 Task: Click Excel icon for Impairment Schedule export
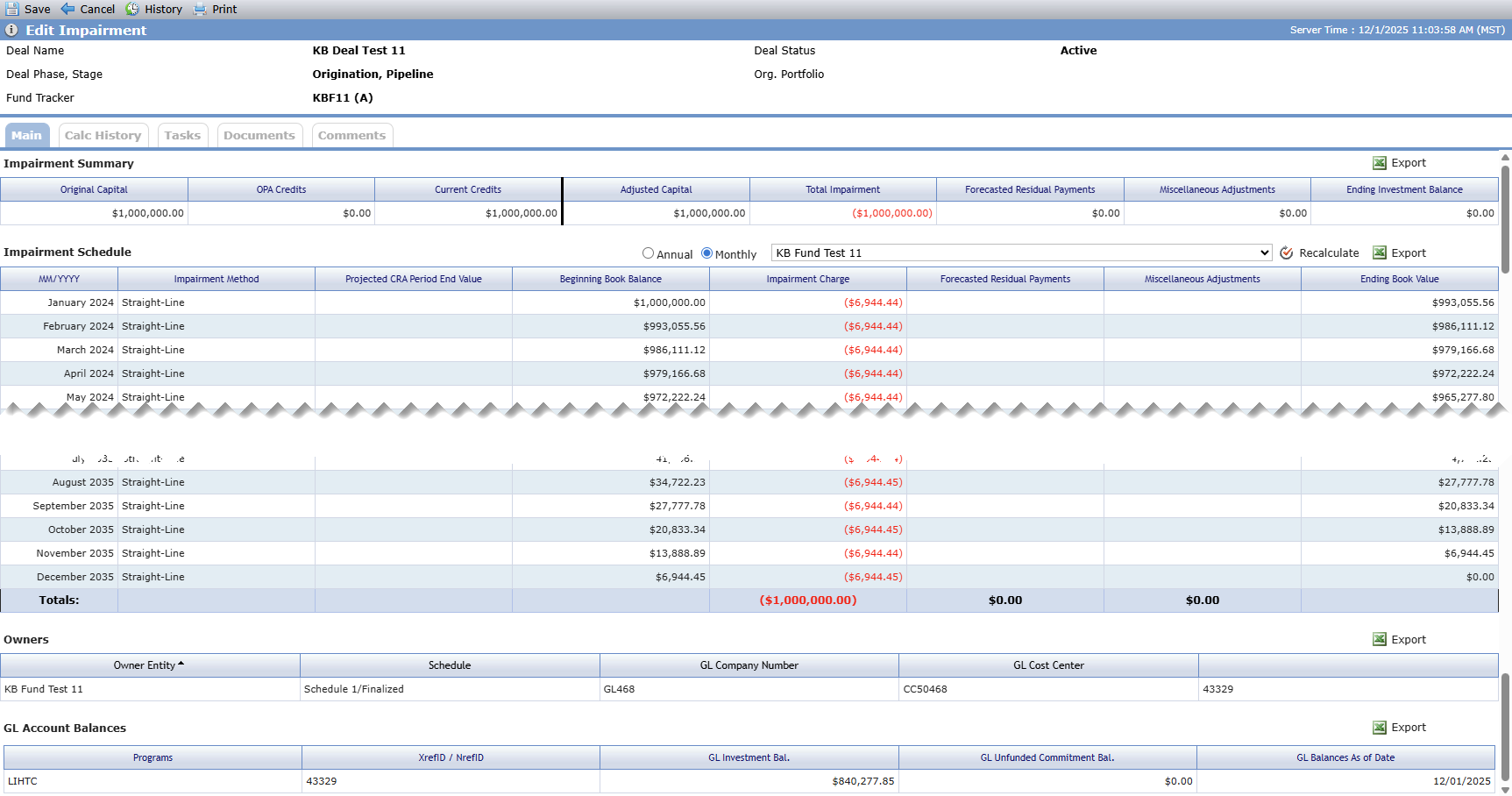(x=1380, y=252)
